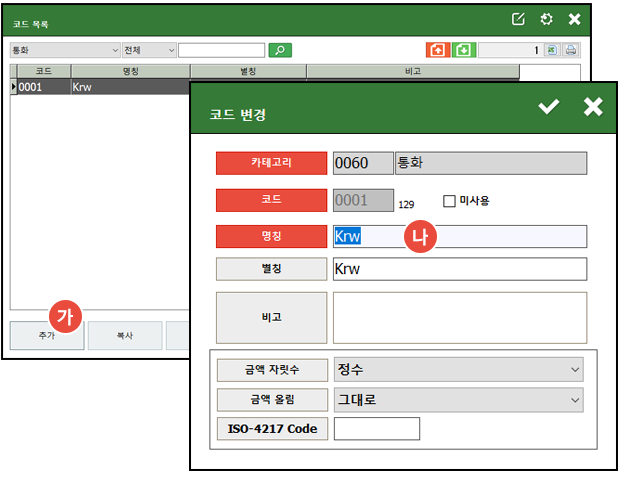Click the 명칭 input field containing Krw
Screen dimensions: 625x477
(460, 236)
